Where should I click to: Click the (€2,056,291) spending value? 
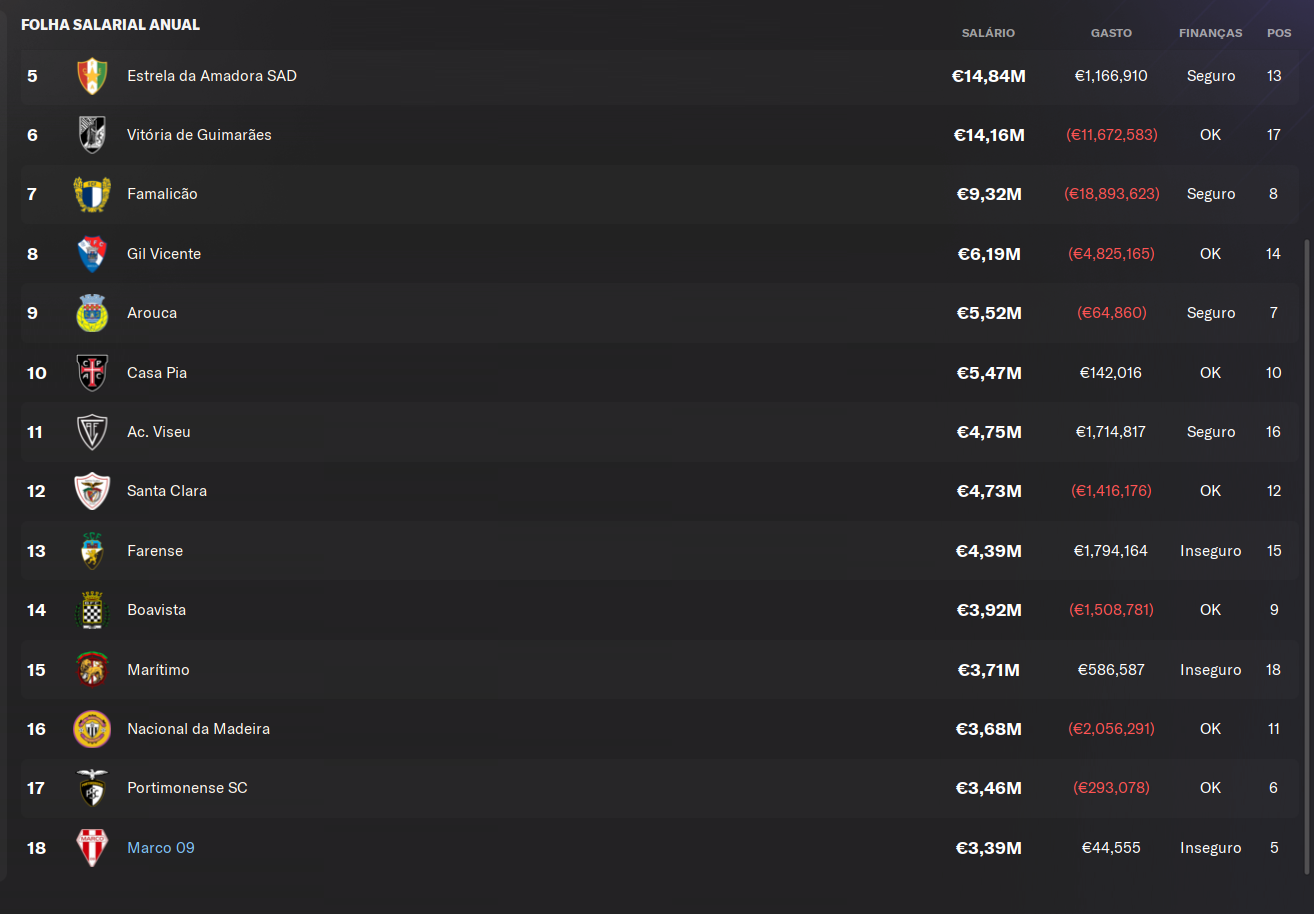[1111, 729]
